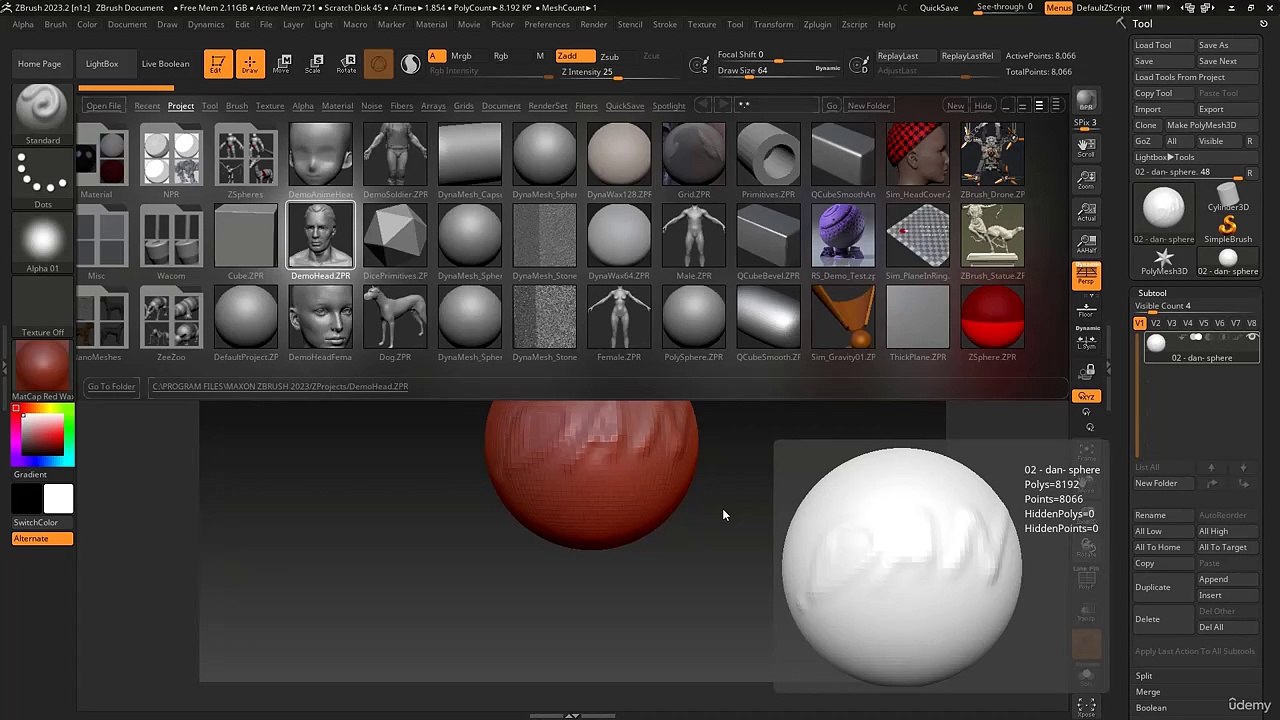The height and width of the screenshot is (720, 1280).
Task: Select the Cylinder3D tool
Action: click(x=1228, y=198)
